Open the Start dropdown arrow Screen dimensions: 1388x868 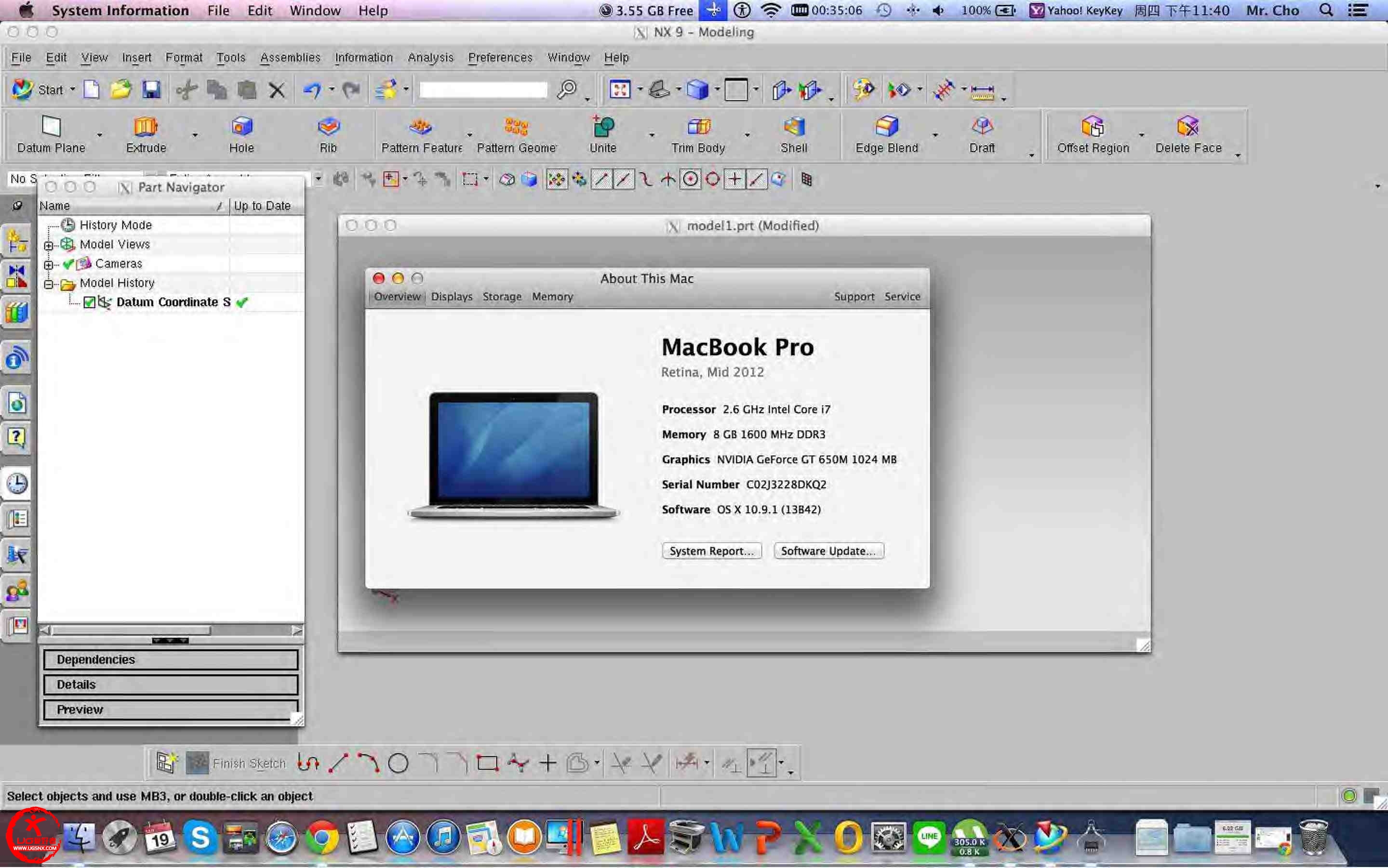[72, 90]
